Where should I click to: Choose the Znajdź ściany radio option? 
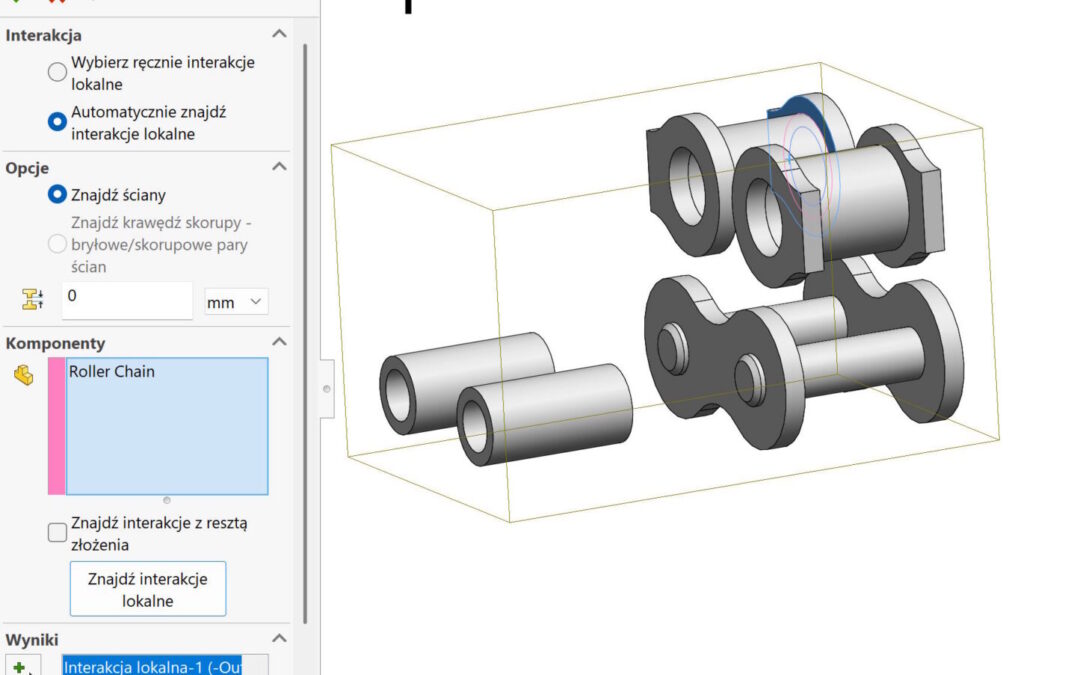(58, 195)
